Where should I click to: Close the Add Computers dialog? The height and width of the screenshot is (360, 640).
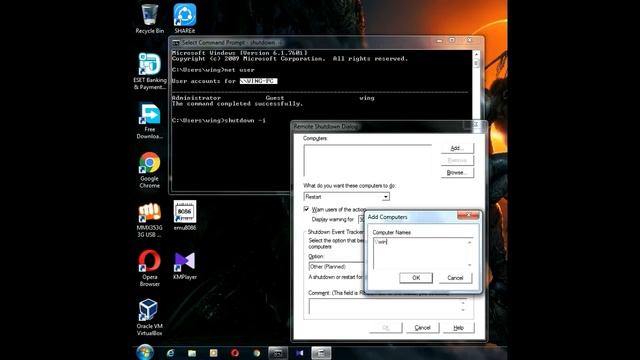[468, 215]
